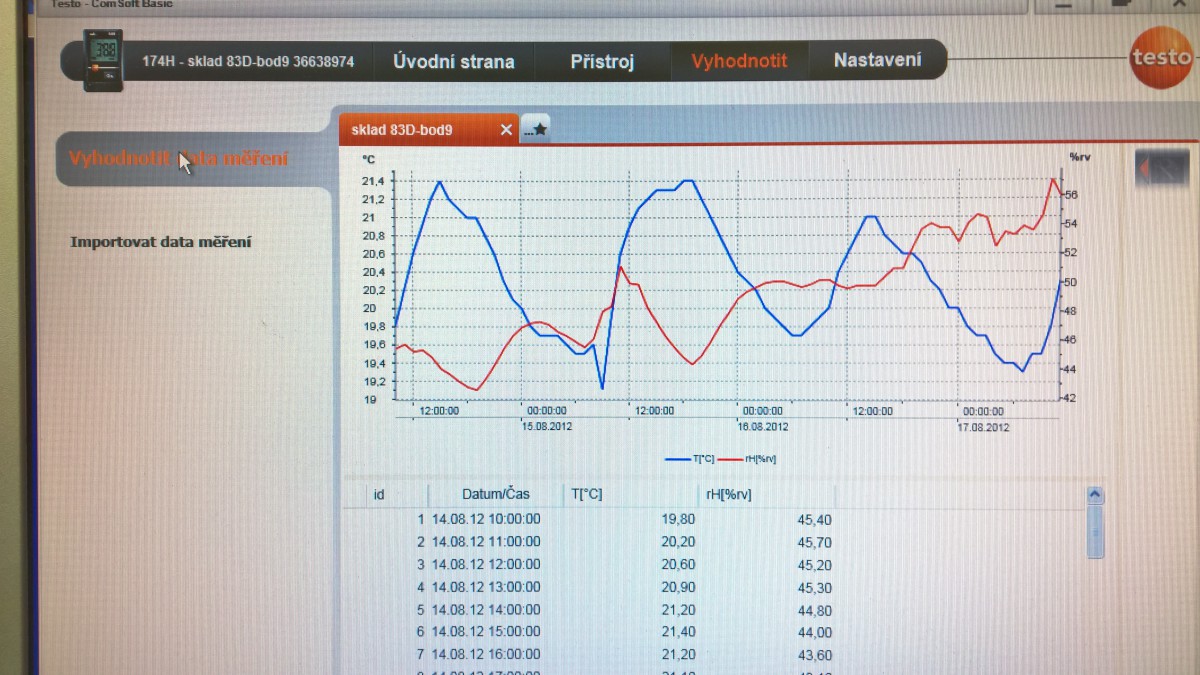Click the blue T[°C] legend entry

690,459
